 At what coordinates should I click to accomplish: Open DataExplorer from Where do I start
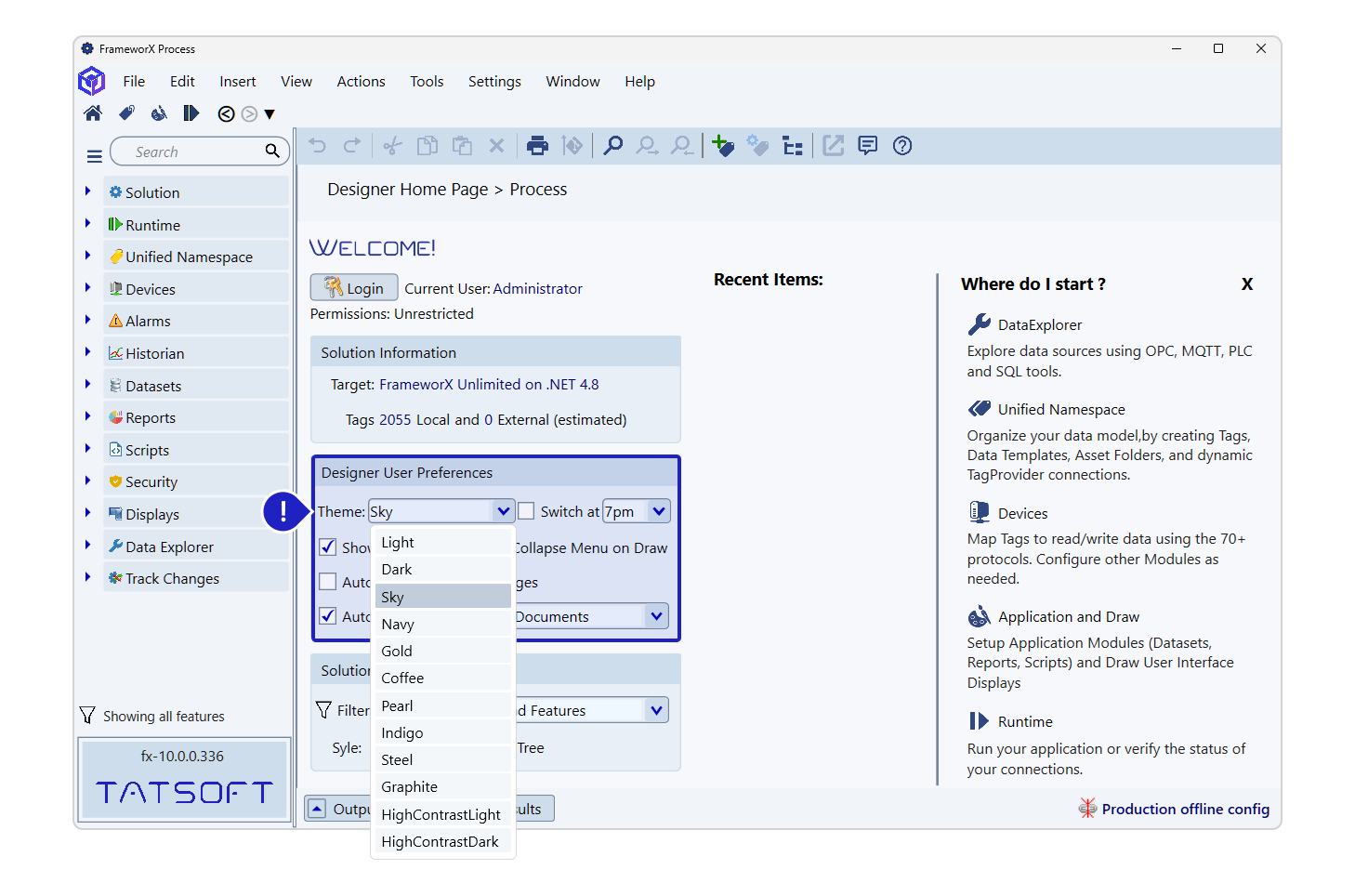pyautogui.click(x=1040, y=325)
